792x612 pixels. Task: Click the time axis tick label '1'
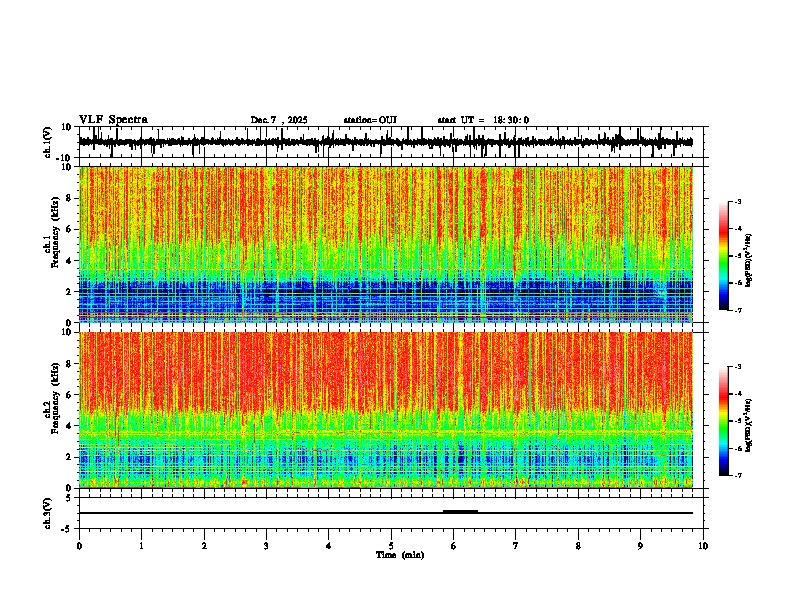coord(141,546)
